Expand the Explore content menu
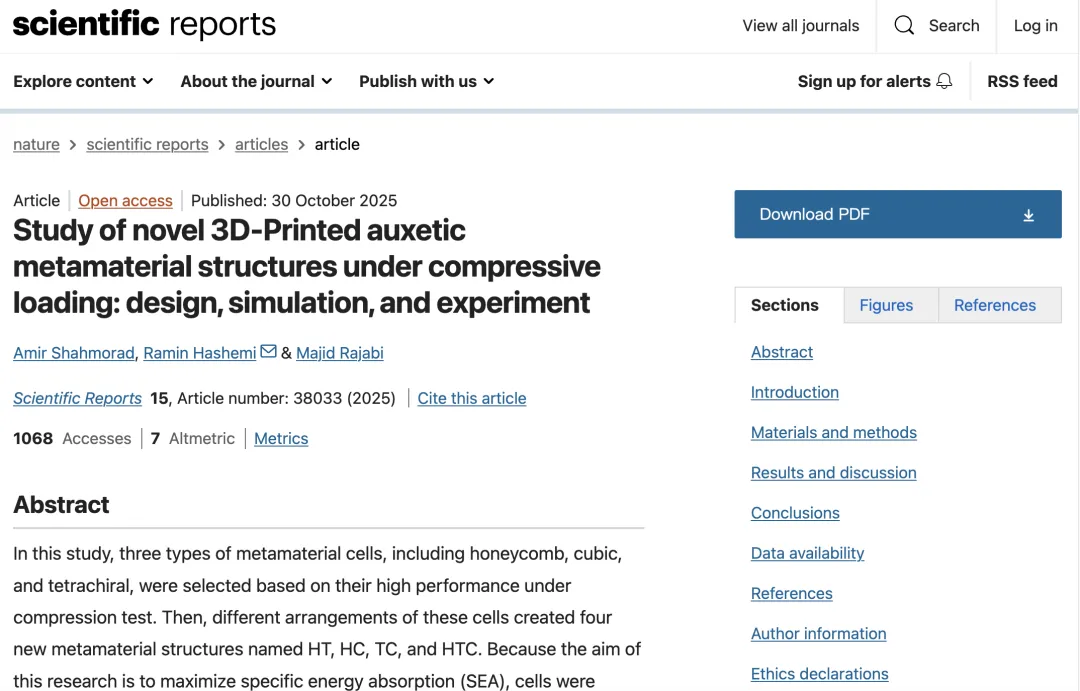 83,81
